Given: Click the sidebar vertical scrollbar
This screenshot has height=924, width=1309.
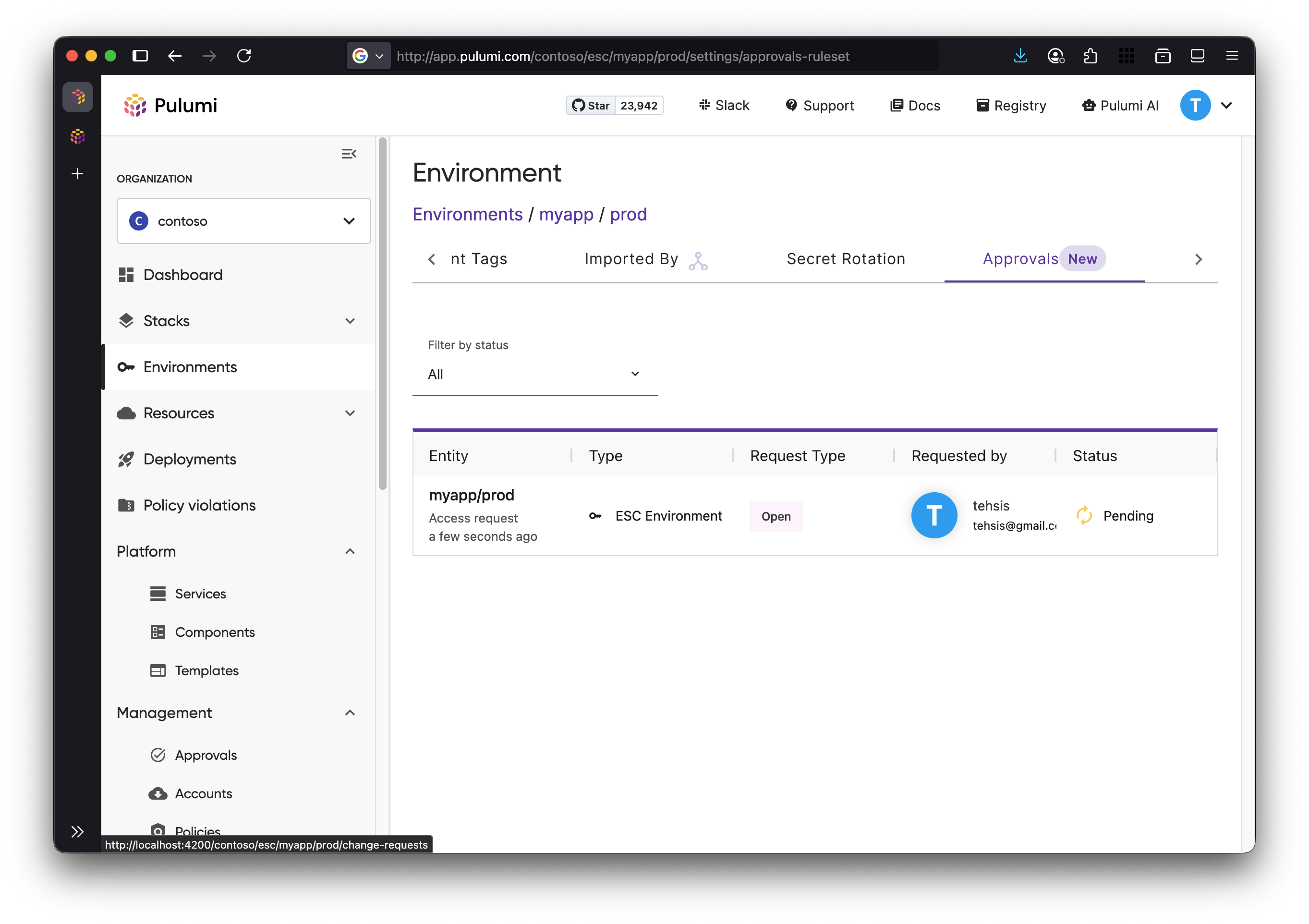Looking at the screenshot, I should (383, 314).
